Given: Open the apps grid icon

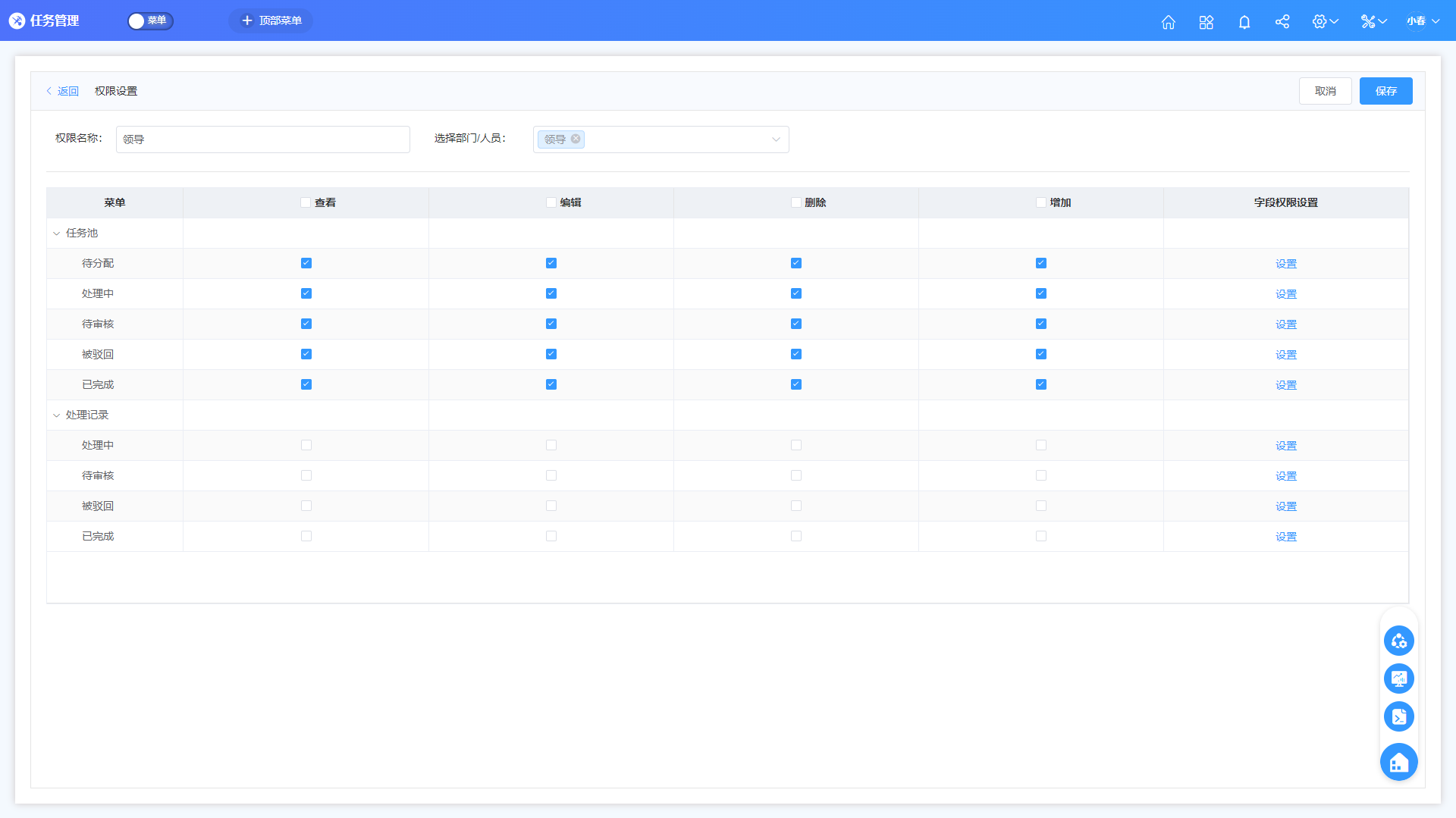Looking at the screenshot, I should [1206, 21].
